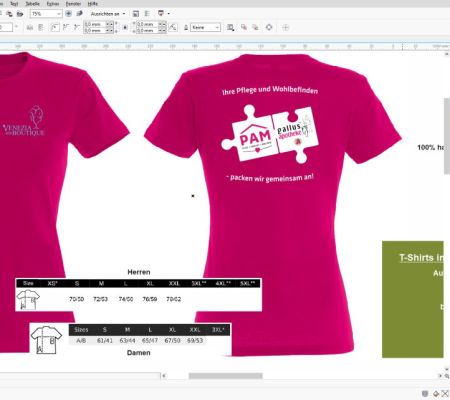Click the quick customize plus icon
Viewport: 450px width, 400px height.
coord(285,27)
